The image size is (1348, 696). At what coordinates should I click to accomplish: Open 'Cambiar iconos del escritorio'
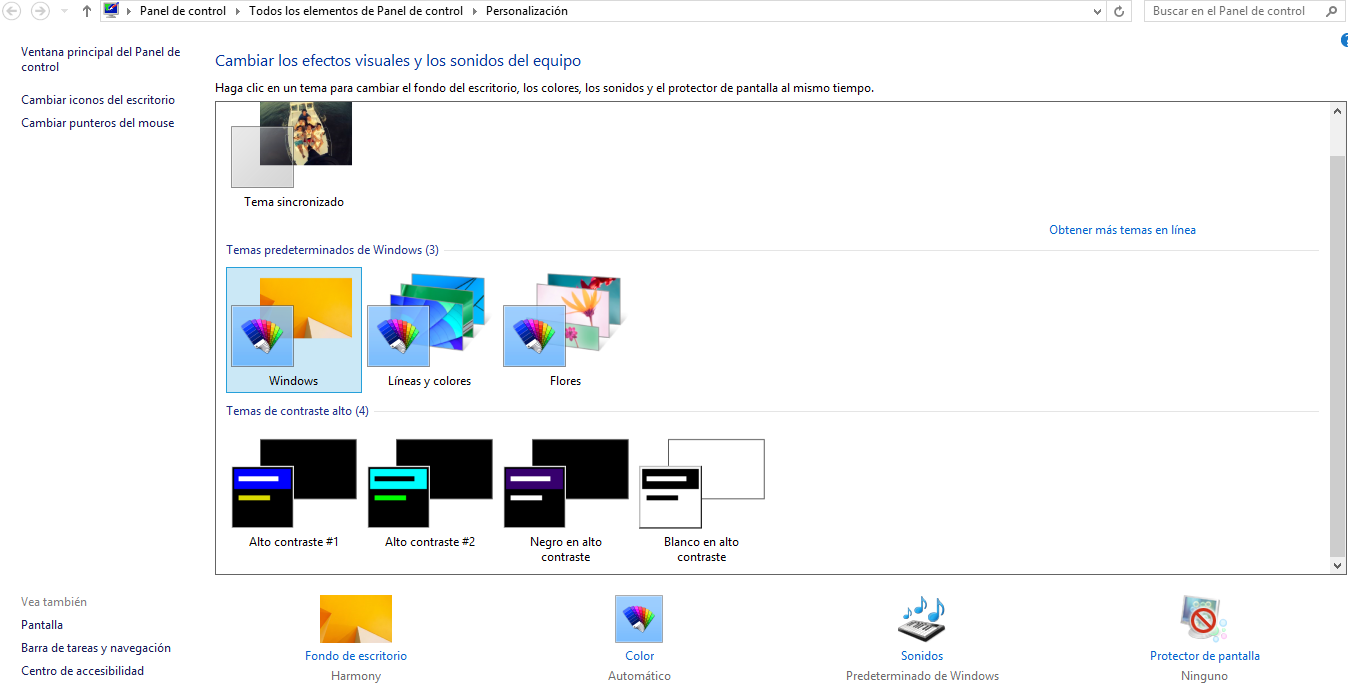tap(98, 100)
